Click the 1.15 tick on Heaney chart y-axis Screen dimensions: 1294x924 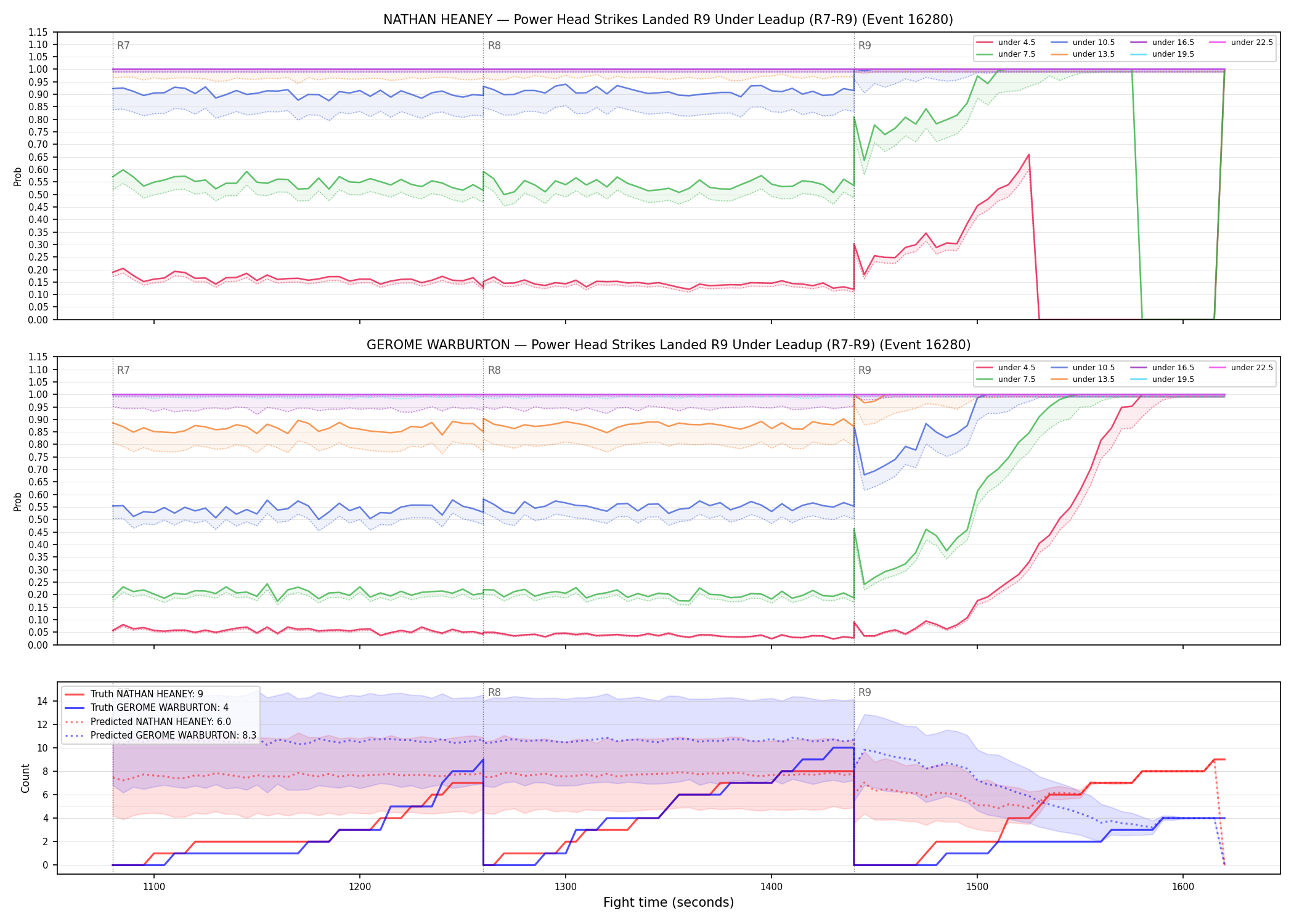(x=38, y=32)
